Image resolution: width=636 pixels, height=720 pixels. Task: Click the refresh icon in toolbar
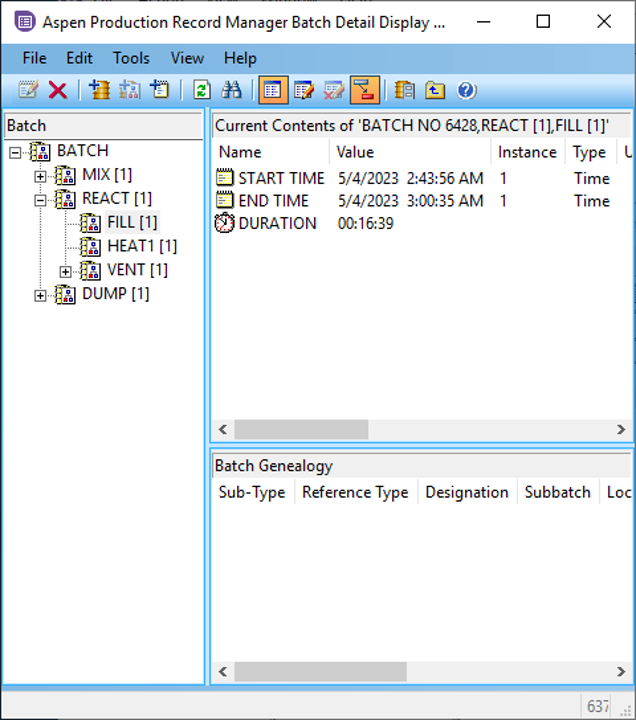coord(202,91)
